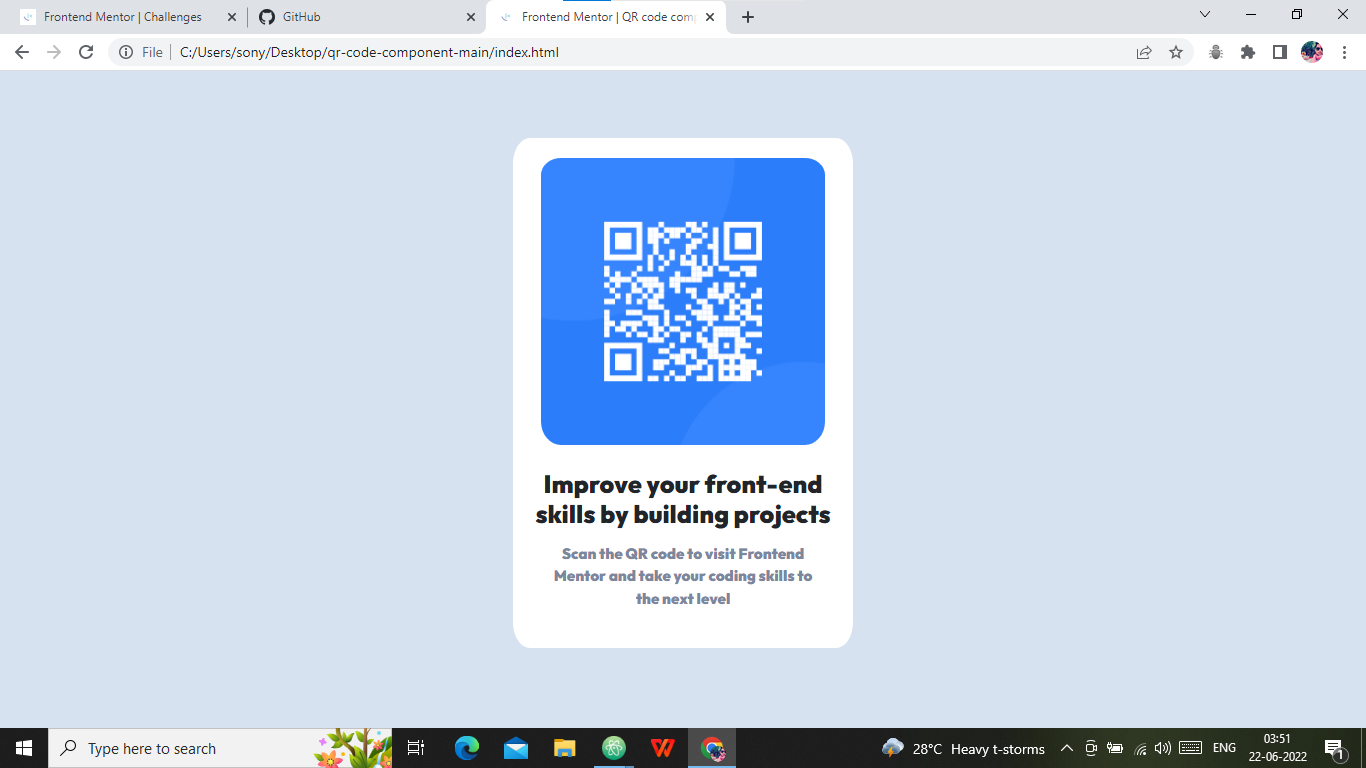This screenshot has height=768, width=1366.
Task: Open the bug extension icon
Action: [1216, 52]
